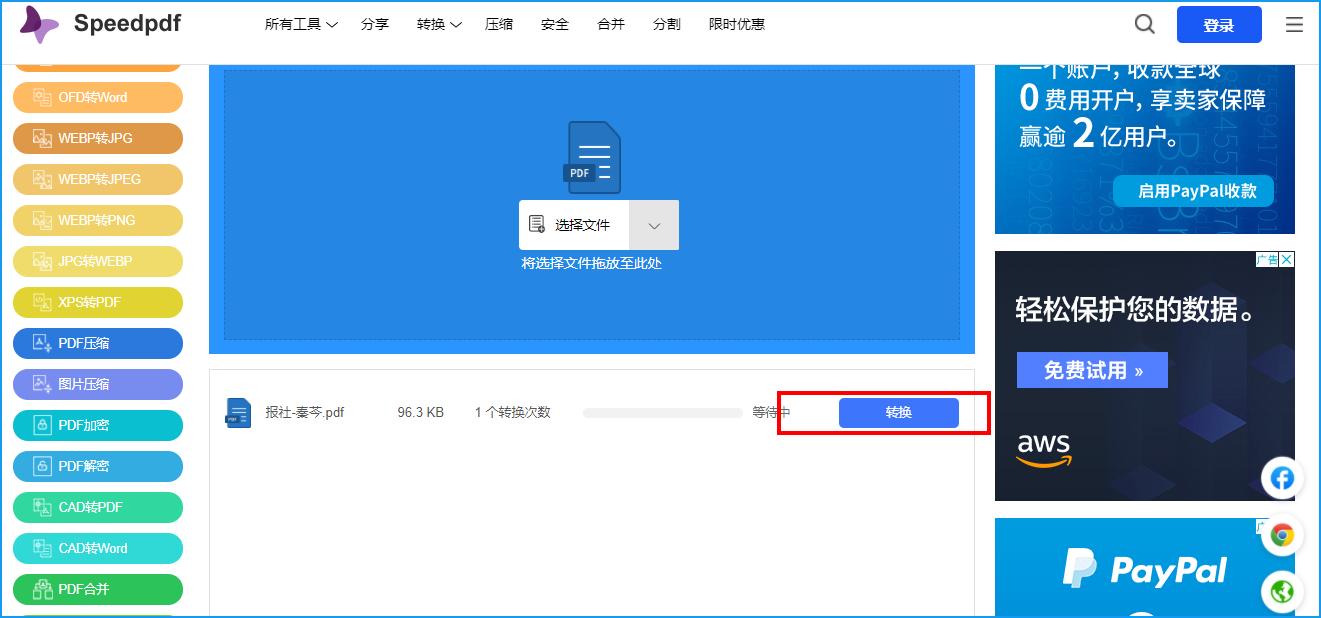1321x618 pixels.
Task: Expand the file selection dropdown arrow
Action: click(654, 225)
